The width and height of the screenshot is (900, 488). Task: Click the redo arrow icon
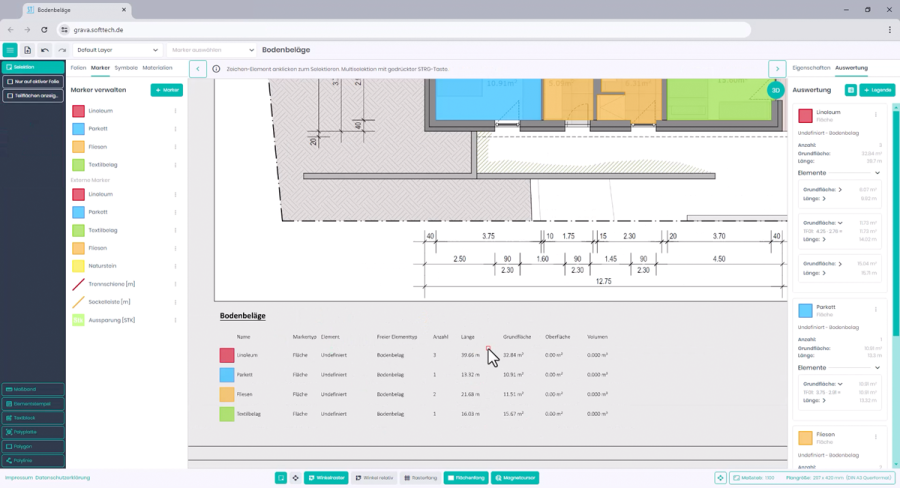(x=61, y=50)
